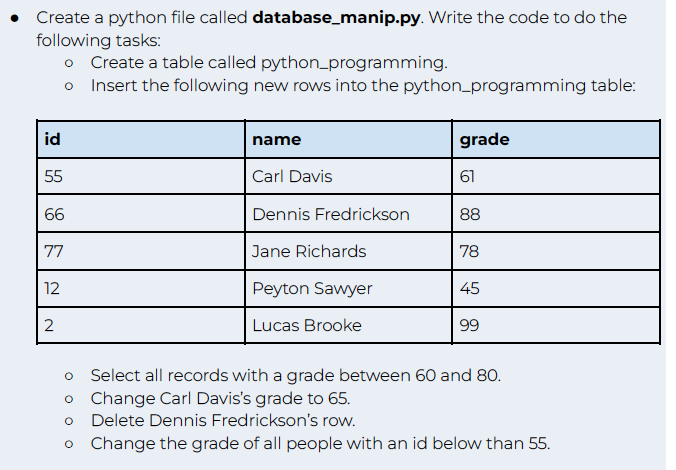
Task: Click the 'Change Carl Davis's grade' line
Action: point(220,398)
